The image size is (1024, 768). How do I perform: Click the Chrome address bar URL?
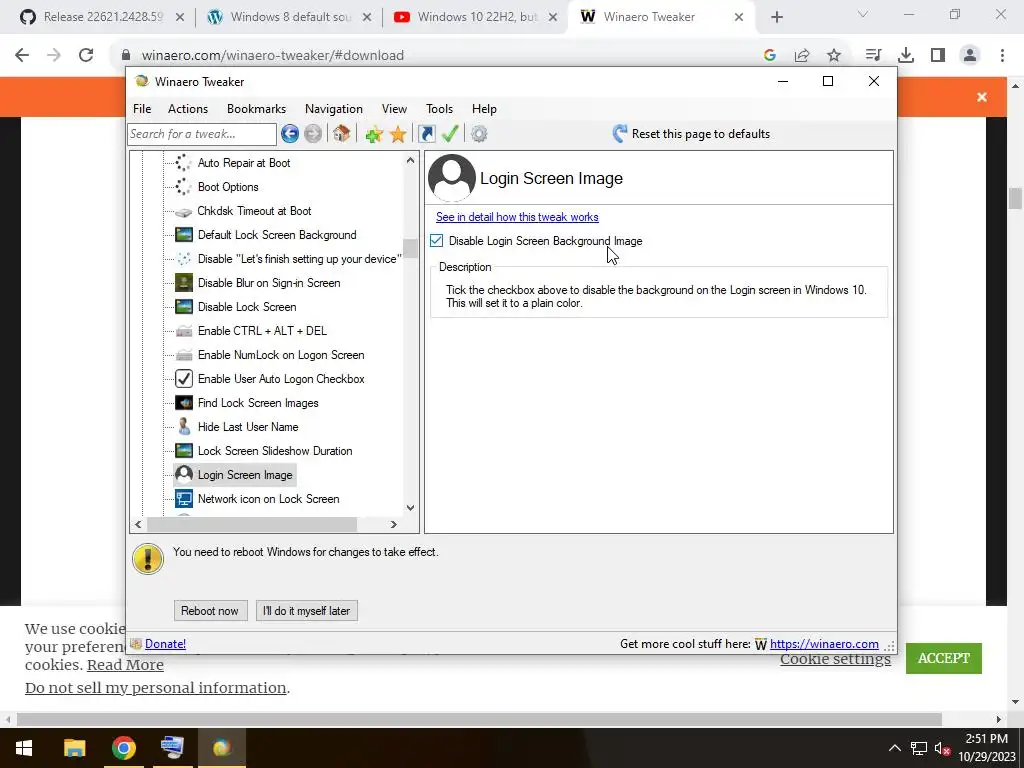272,56
